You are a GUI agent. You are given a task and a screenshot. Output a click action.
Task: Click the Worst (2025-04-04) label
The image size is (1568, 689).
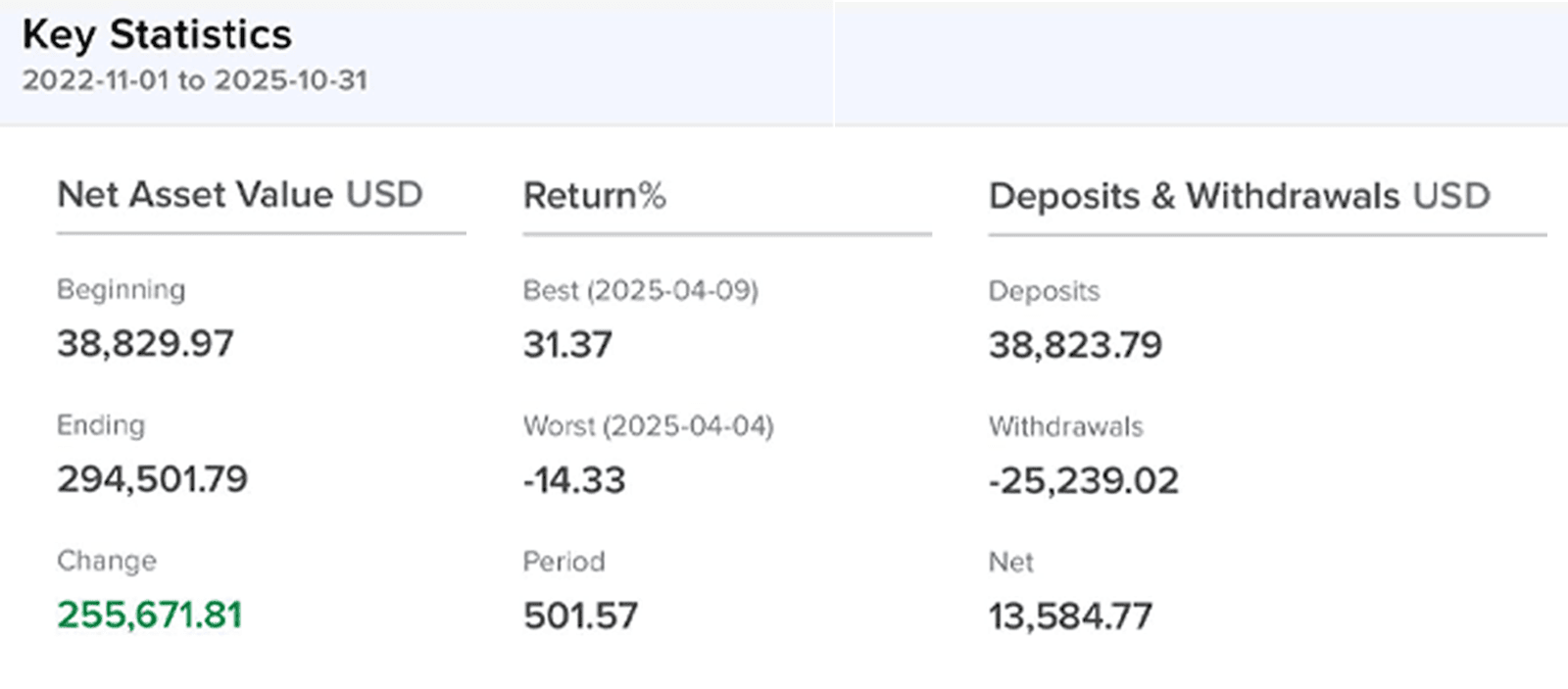click(649, 426)
